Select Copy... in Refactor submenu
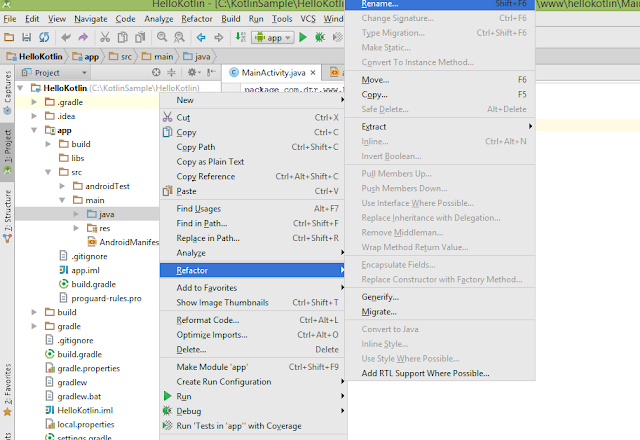Screen dimensions: 640x440 pos(440,95)
